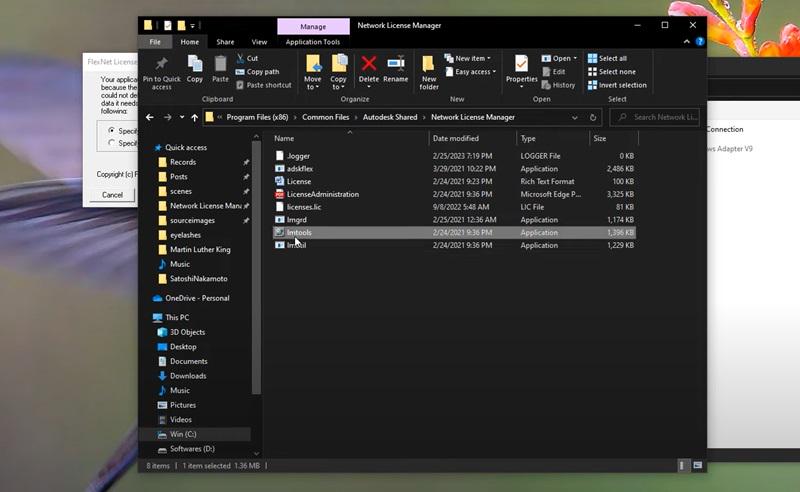The width and height of the screenshot is (800, 492).
Task: Open the Help question mark icon
Action: (x=700, y=42)
